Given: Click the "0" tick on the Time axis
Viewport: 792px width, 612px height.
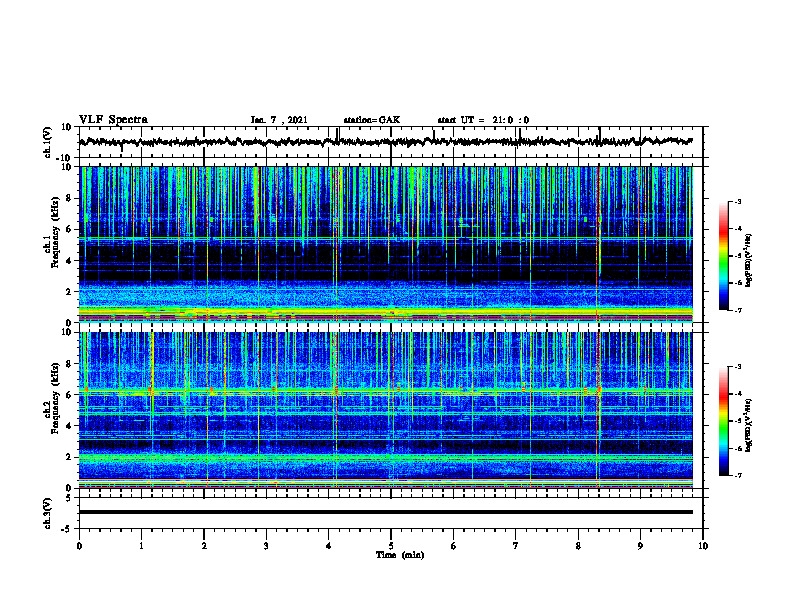Looking at the screenshot, I should [x=79, y=546].
